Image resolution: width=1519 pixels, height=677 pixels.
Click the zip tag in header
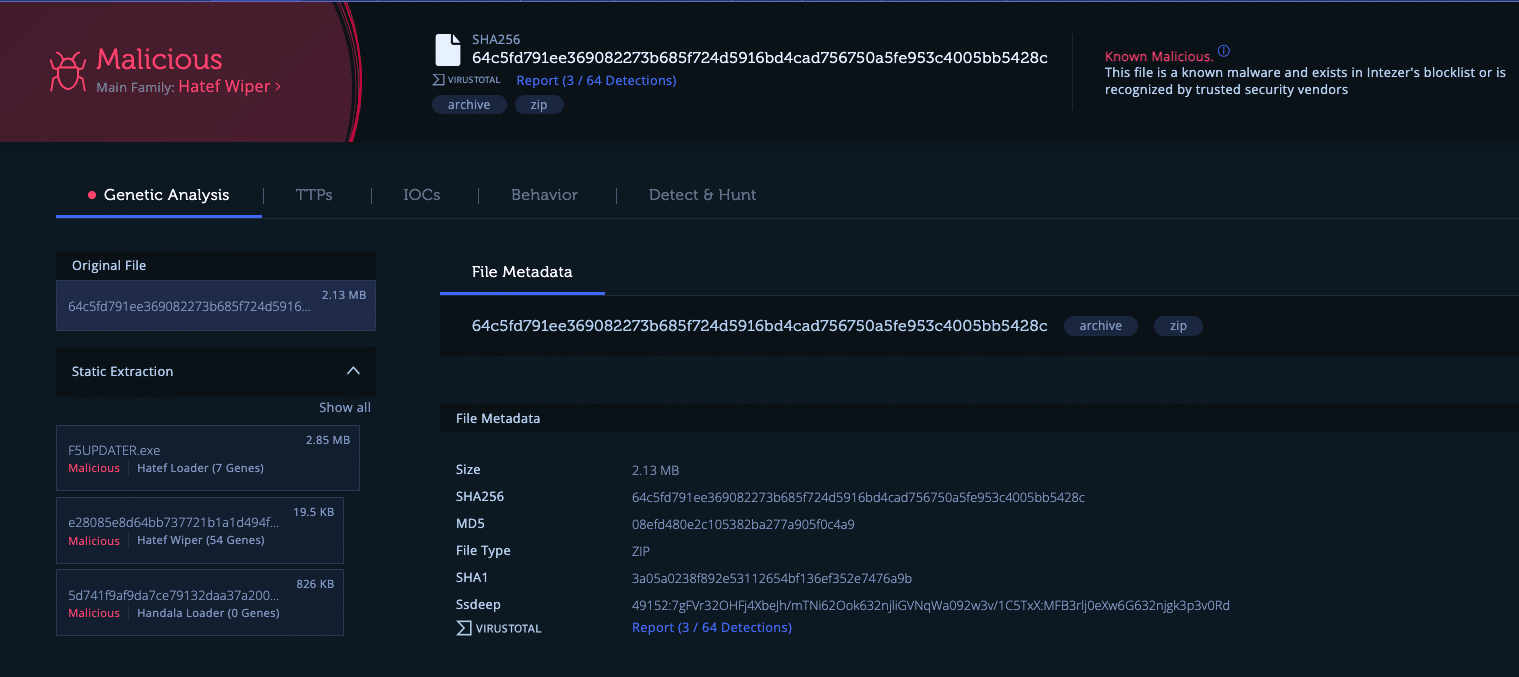(x=539, y=105)
